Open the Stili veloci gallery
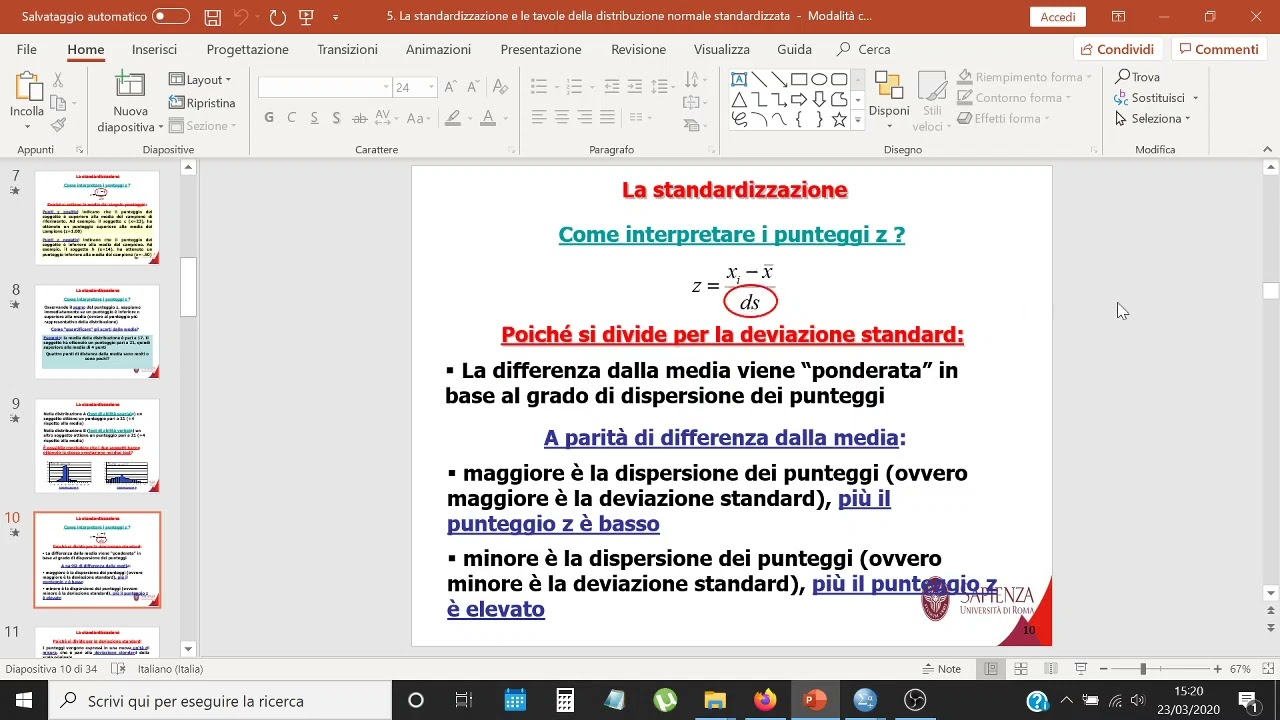1280x720 pixels. point(931,101)
